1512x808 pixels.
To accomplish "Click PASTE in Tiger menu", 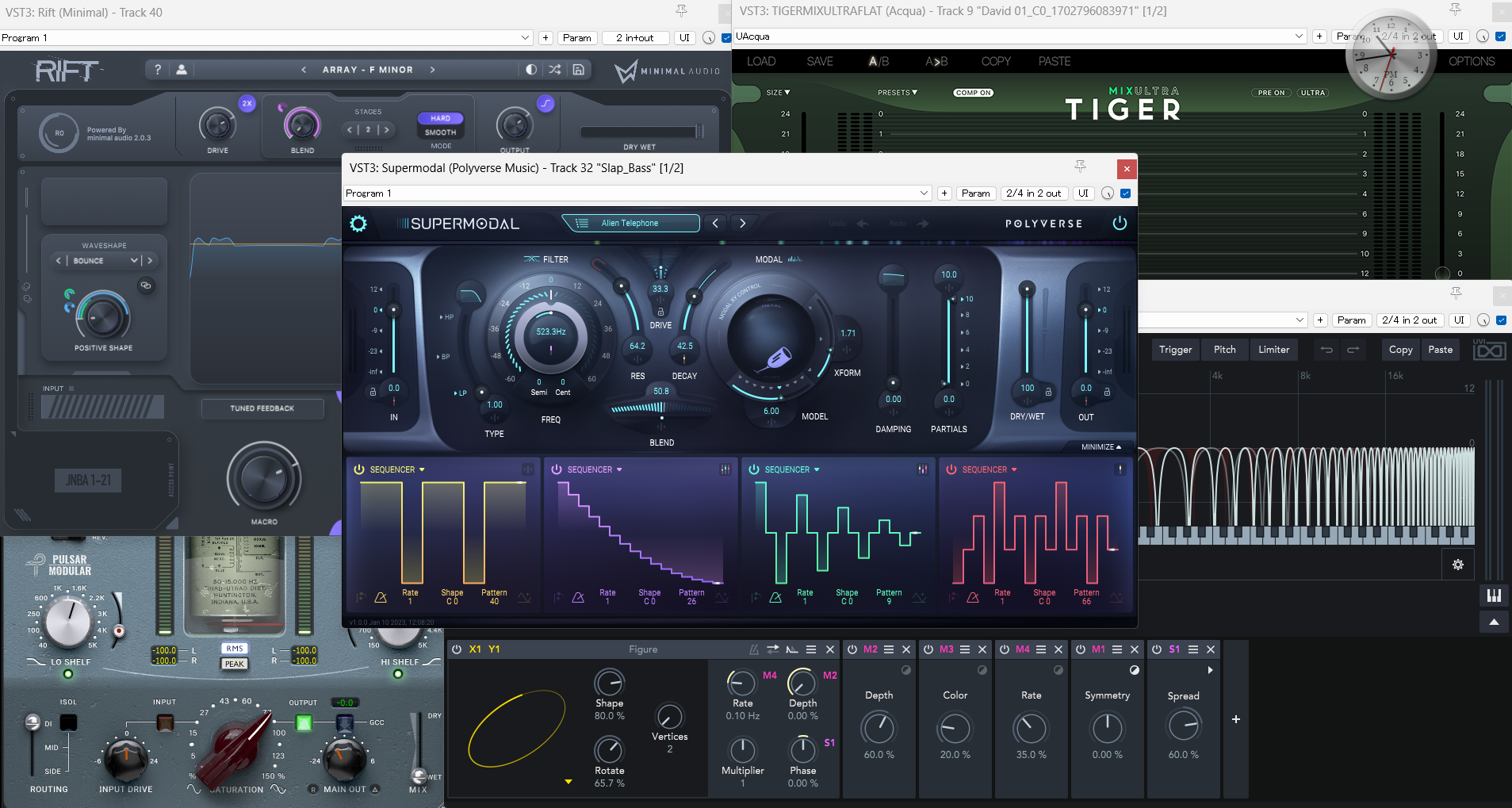I will point(1055,62).
